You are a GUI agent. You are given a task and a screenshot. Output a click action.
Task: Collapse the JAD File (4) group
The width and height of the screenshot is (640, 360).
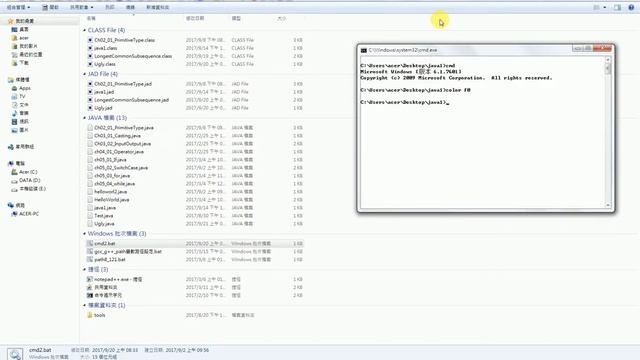(x=84, y=74)
